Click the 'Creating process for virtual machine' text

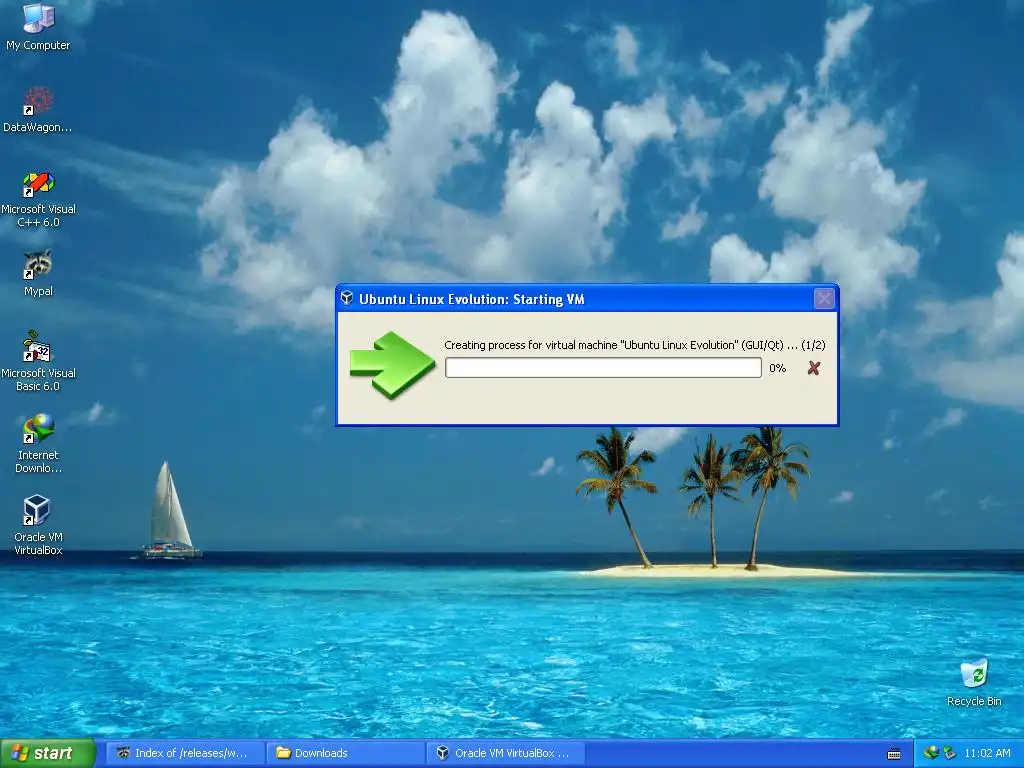click(x=634, y=345)
